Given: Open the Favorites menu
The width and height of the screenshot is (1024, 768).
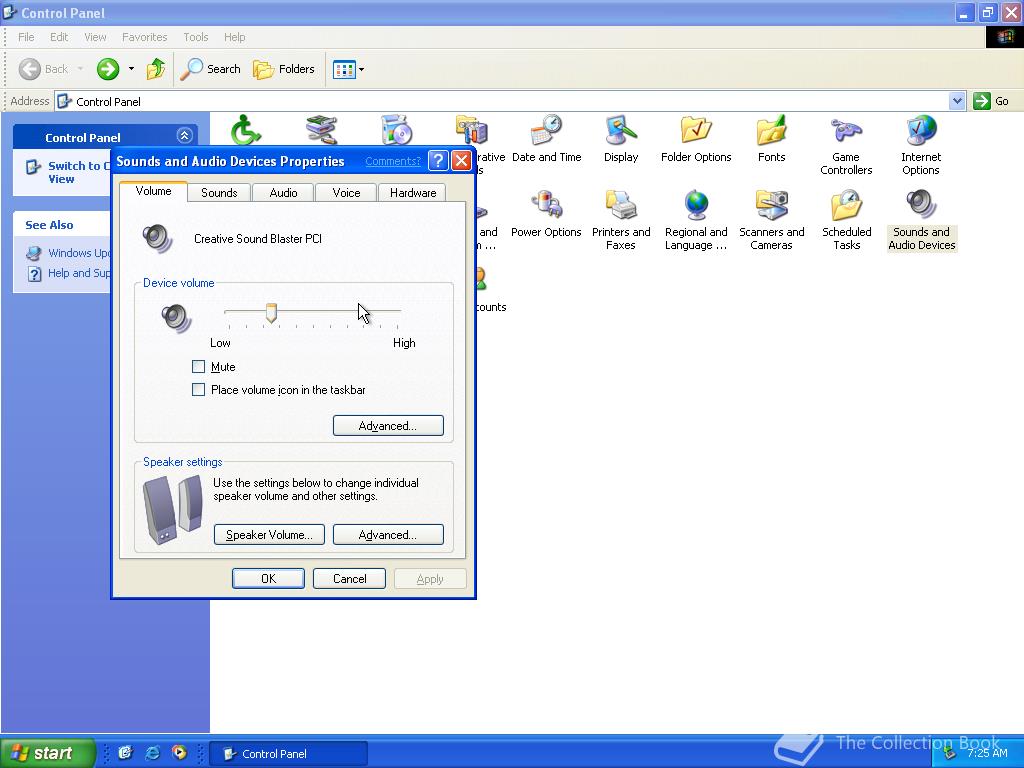Looking at the screenshot, I should [x=144, y=37].
